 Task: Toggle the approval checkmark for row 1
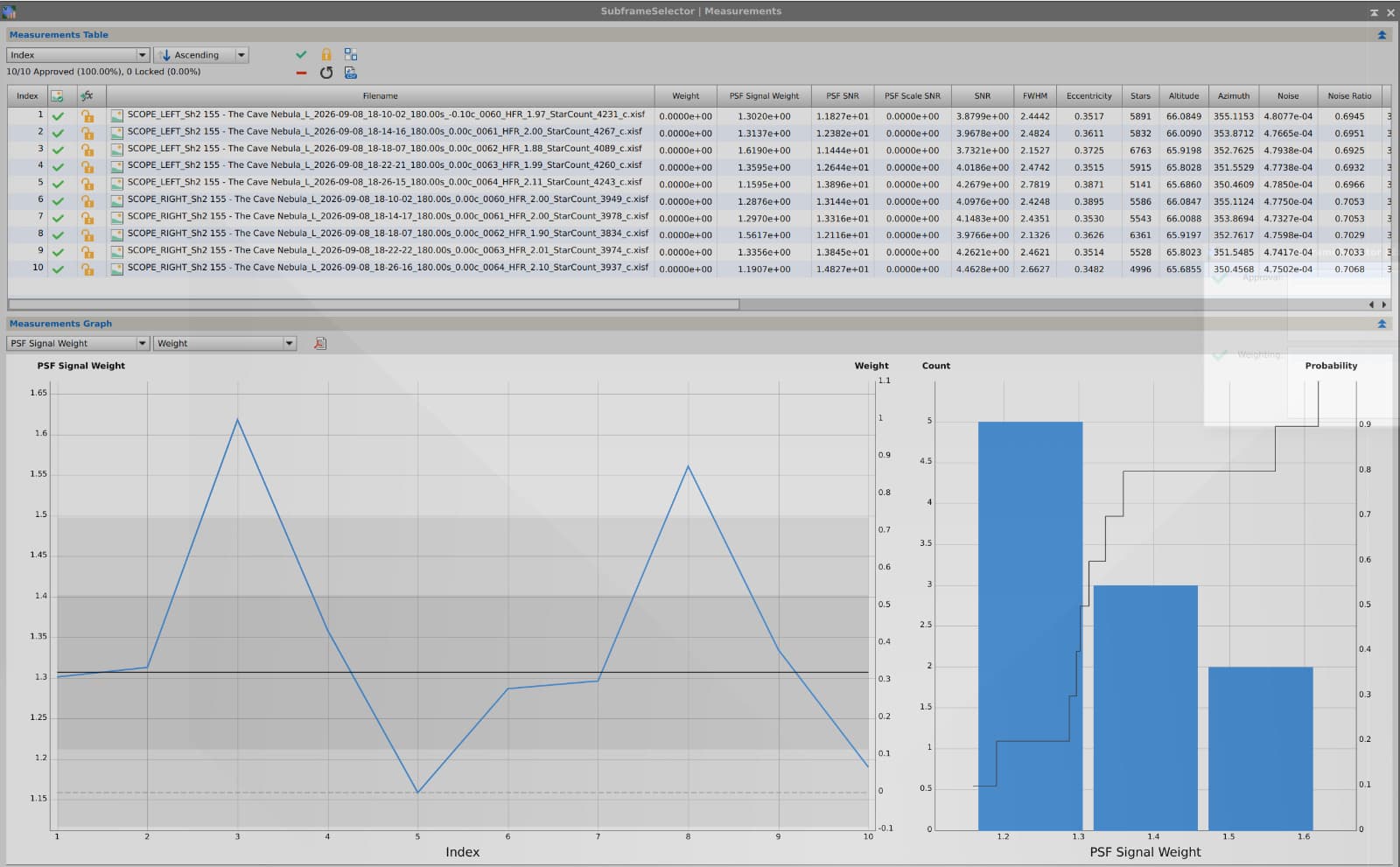(x=58, y=115)
